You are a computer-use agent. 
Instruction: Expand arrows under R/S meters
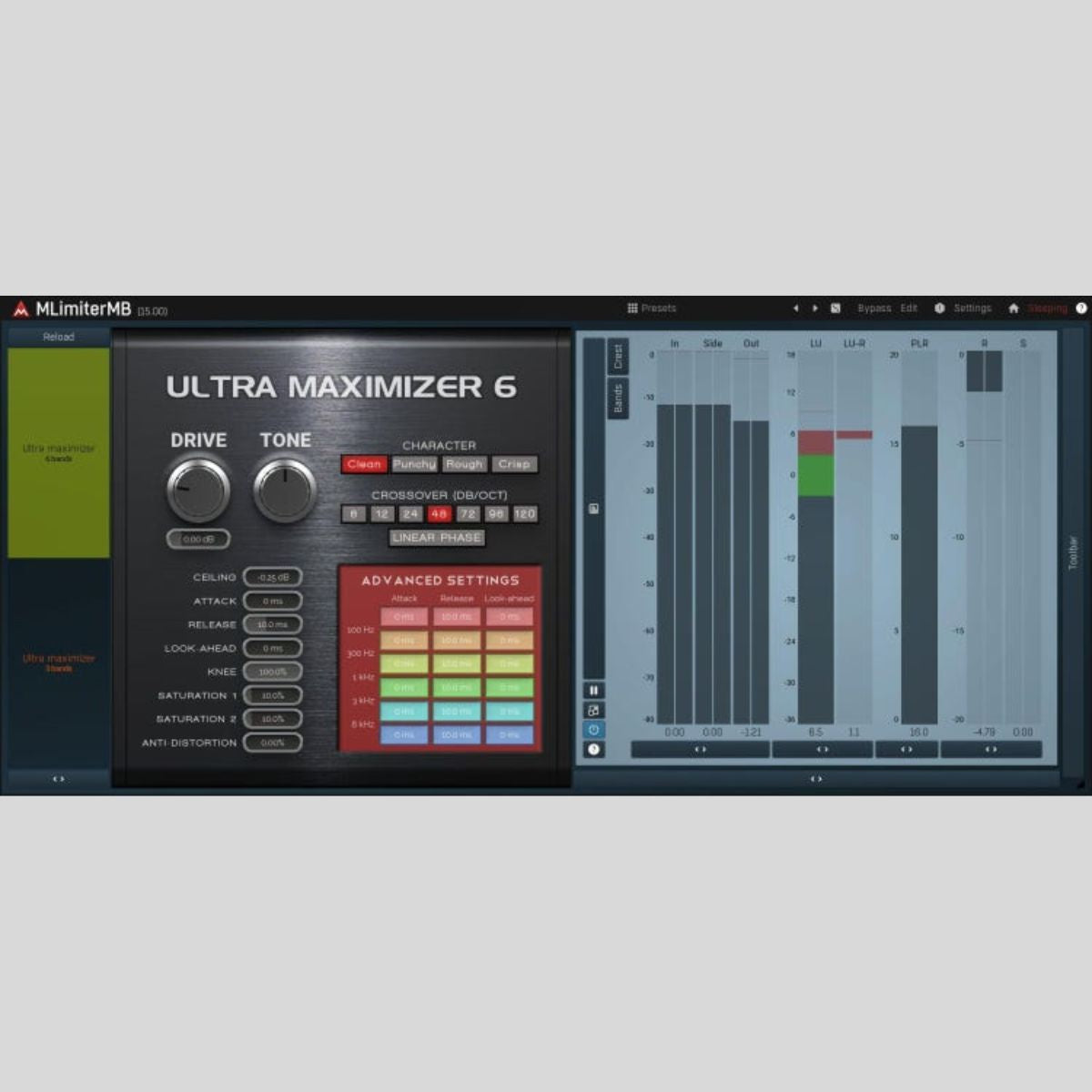[x=991, y=750]
